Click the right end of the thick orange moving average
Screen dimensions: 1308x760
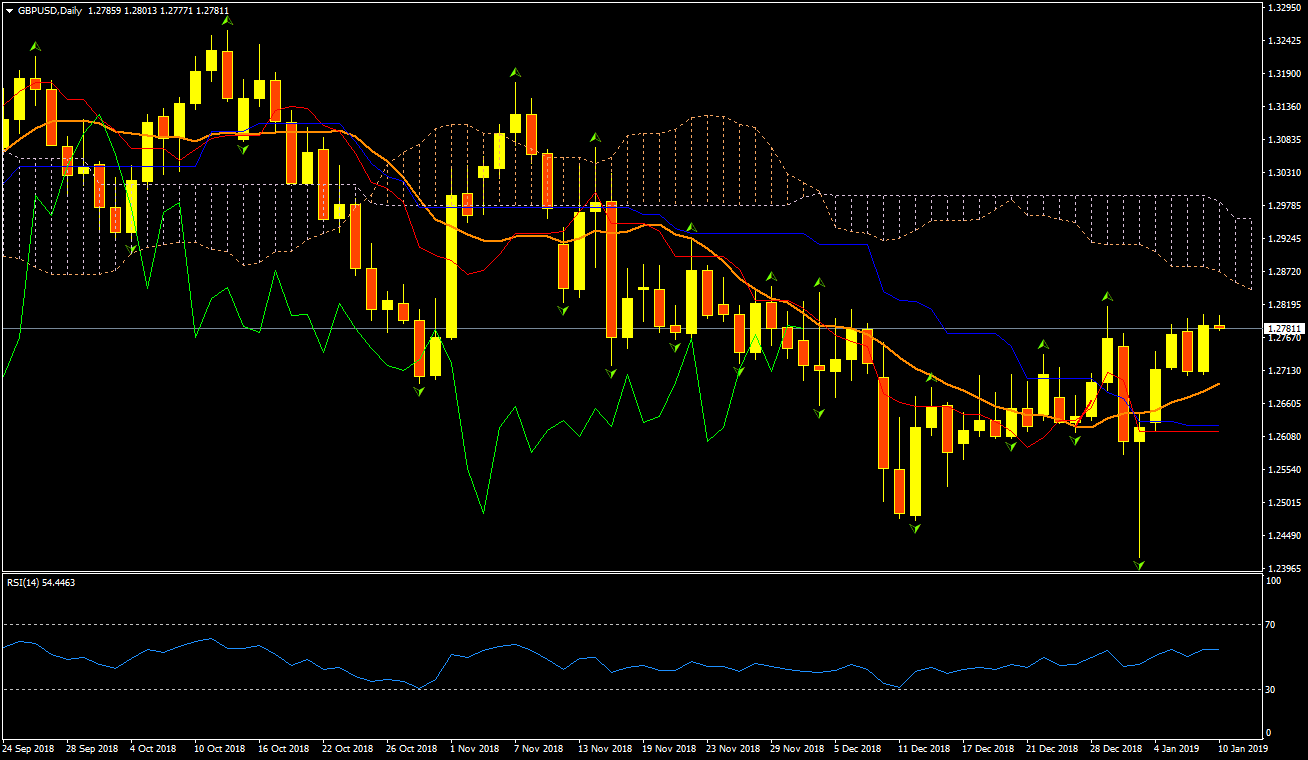(1218, 384)
